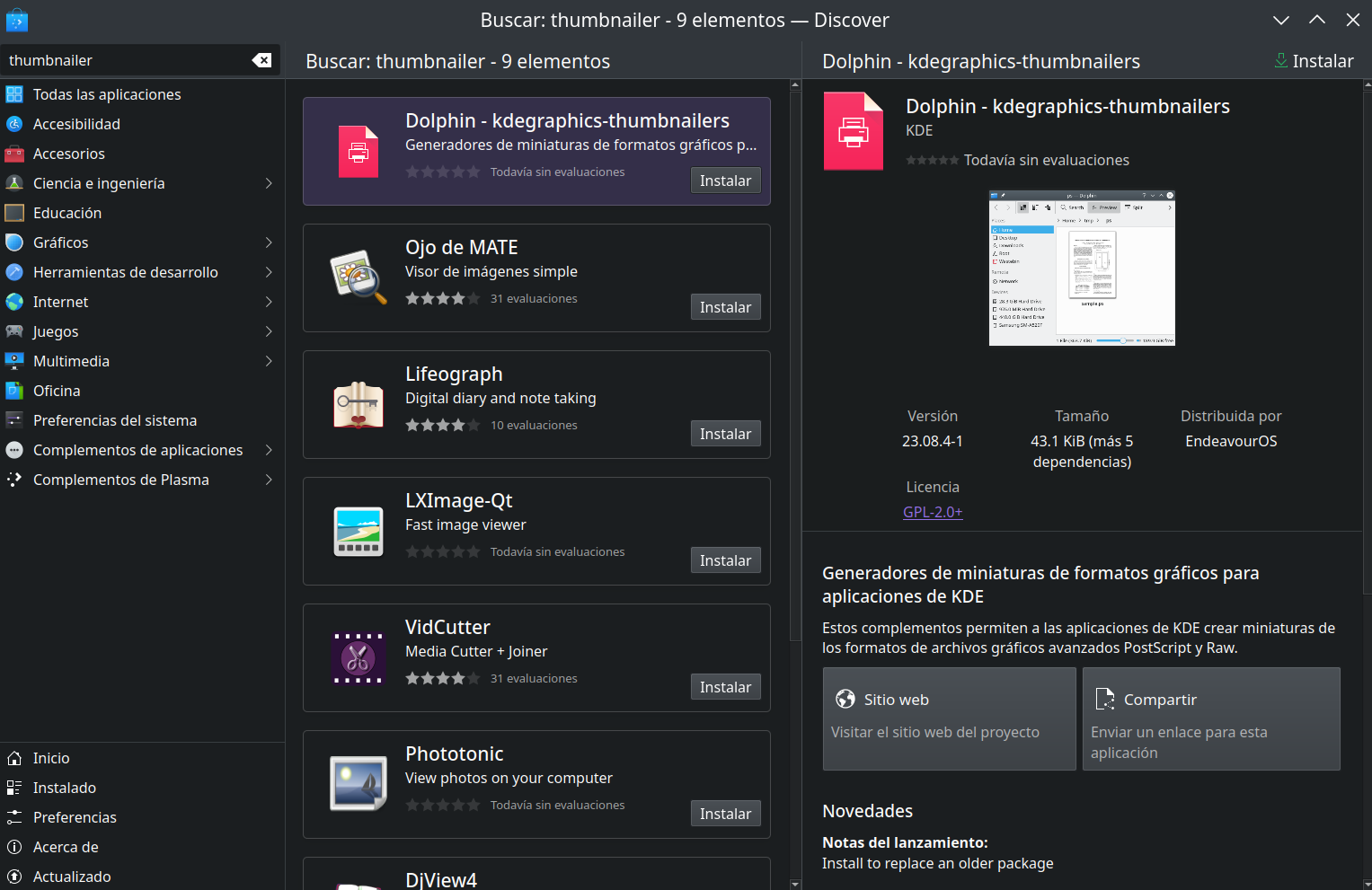
Task: Expand Complementos de aplicaciones arrow
Action: (269, 450)
